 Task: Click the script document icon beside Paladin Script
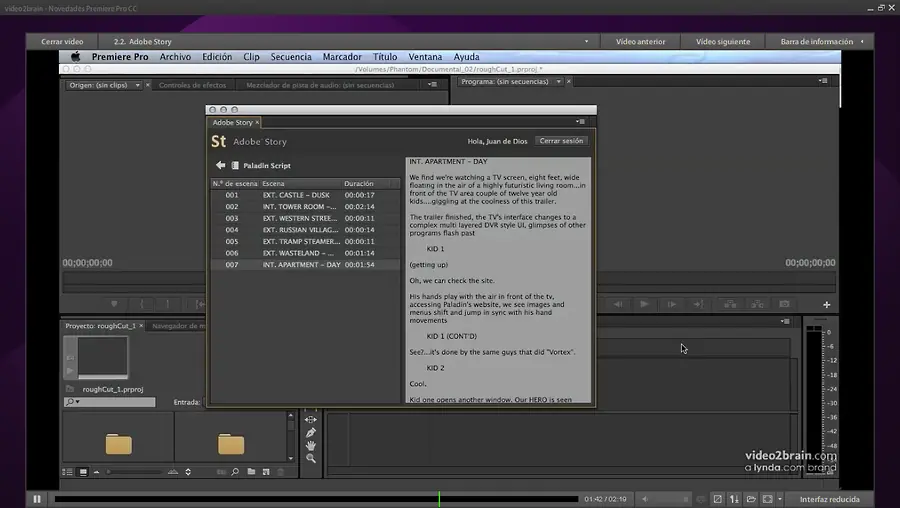click(235, 165)
